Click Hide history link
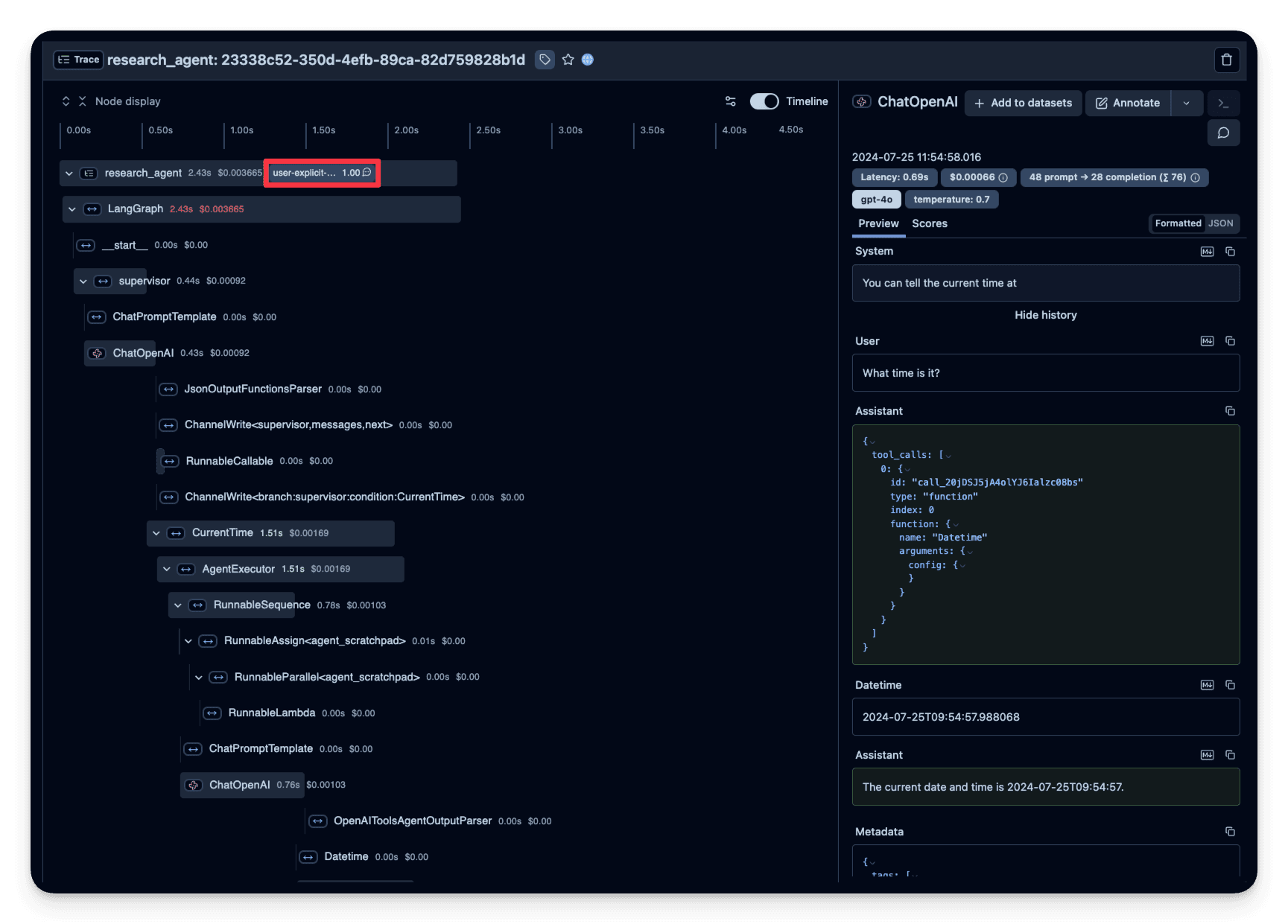The width and height of the screenshot is (1288, 924). tap(1045, 315)
